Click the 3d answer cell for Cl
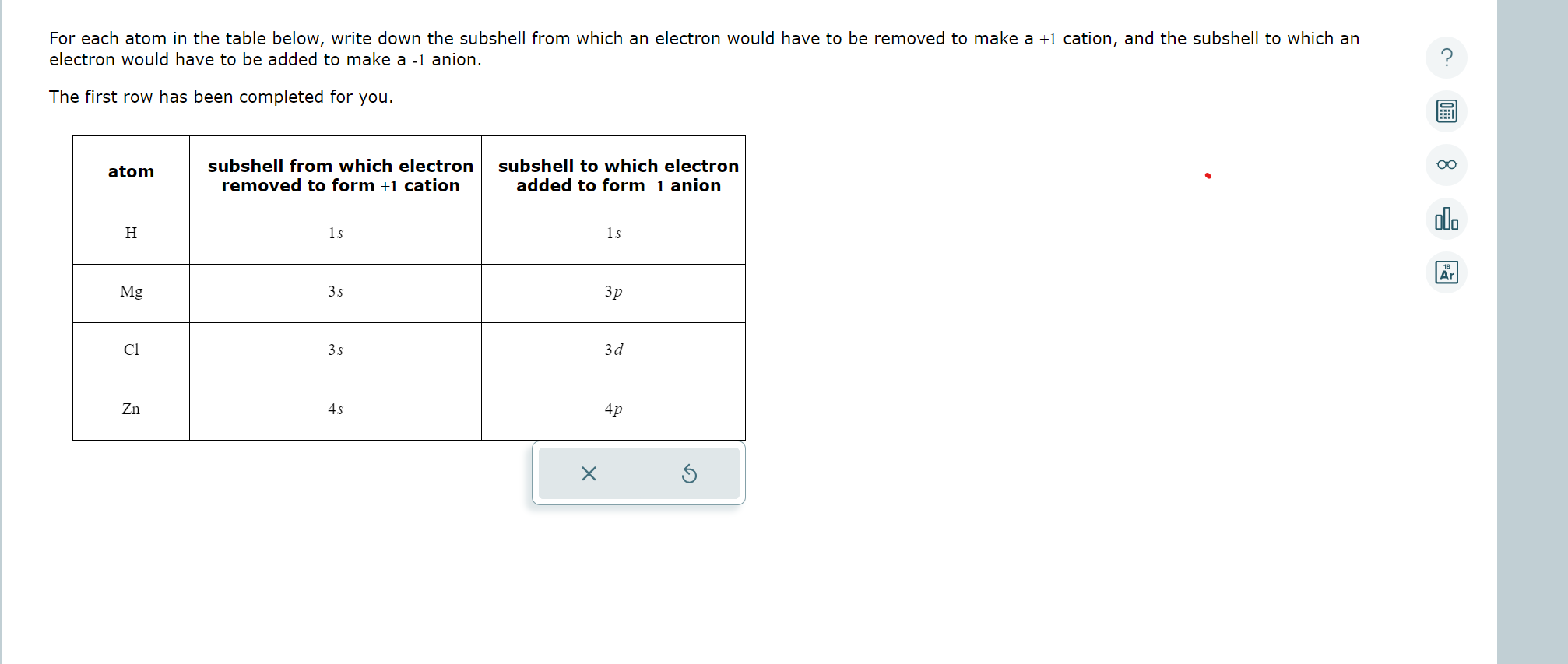 [613, 351]
